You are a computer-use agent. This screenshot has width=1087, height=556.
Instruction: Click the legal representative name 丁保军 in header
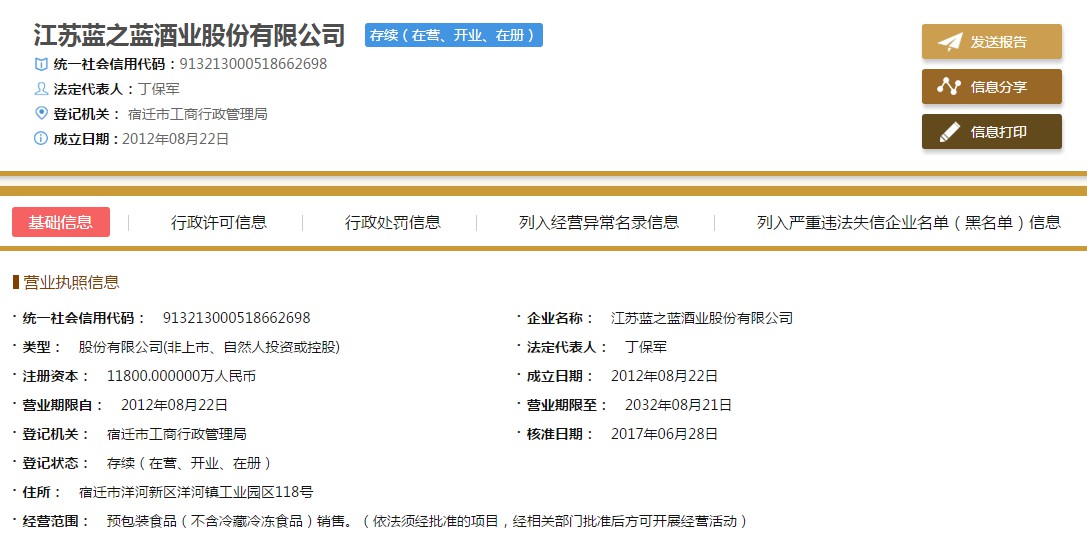[159, 89]
